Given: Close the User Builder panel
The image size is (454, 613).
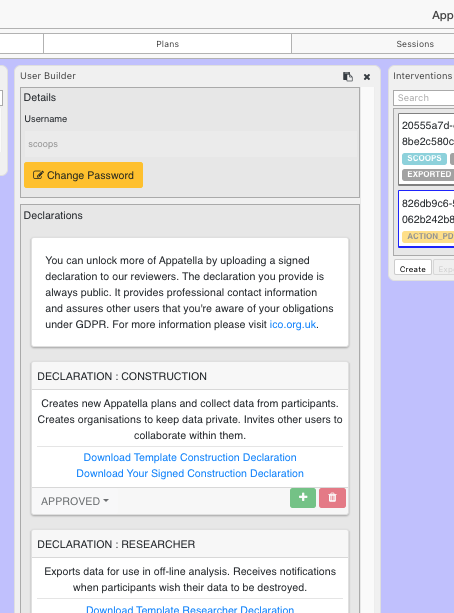Looking at the screenshot, I should 367,77.
